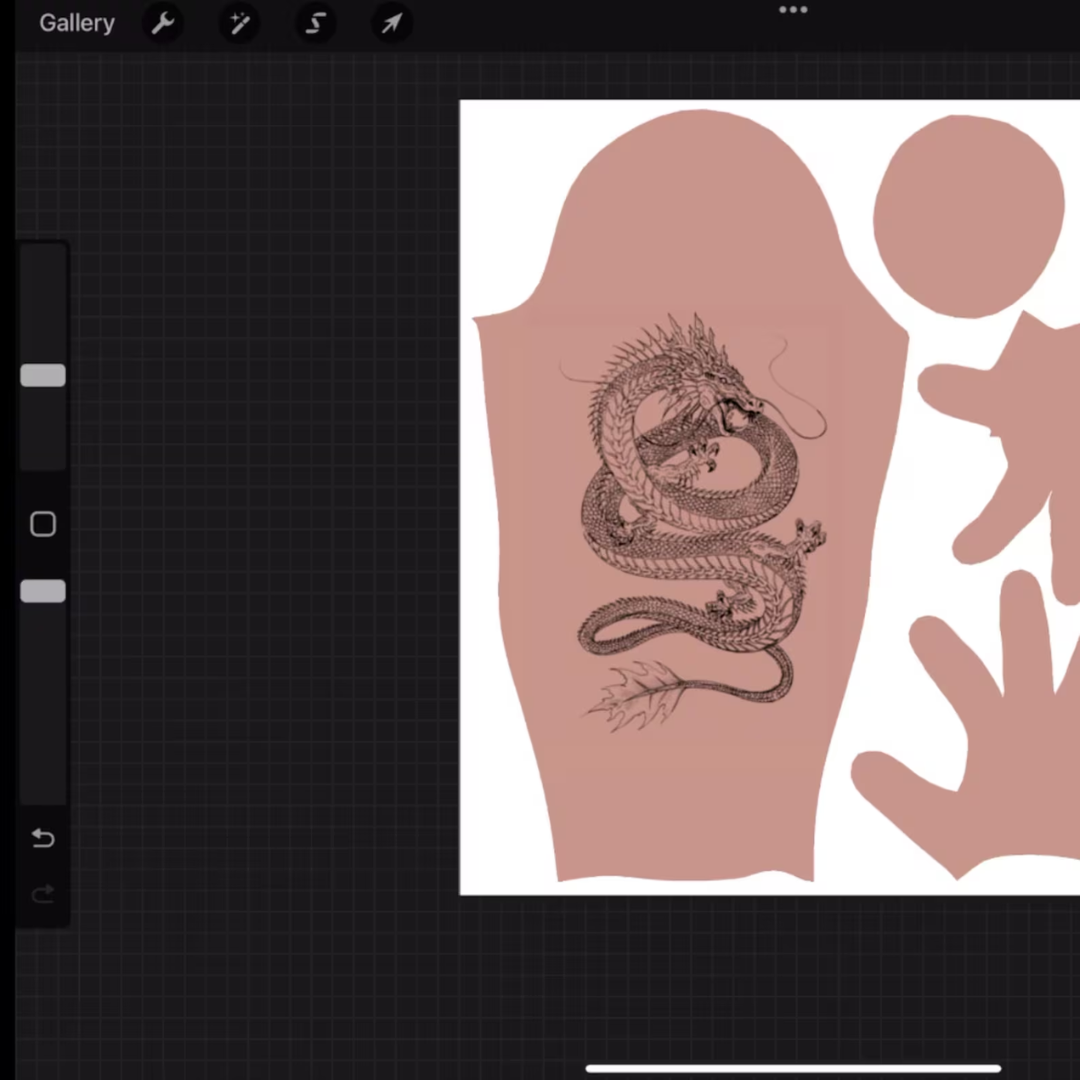Viewport: 1080px width, 1080px height.
Task: Undo the last stroke with the undo arrow
Action: 42,838
